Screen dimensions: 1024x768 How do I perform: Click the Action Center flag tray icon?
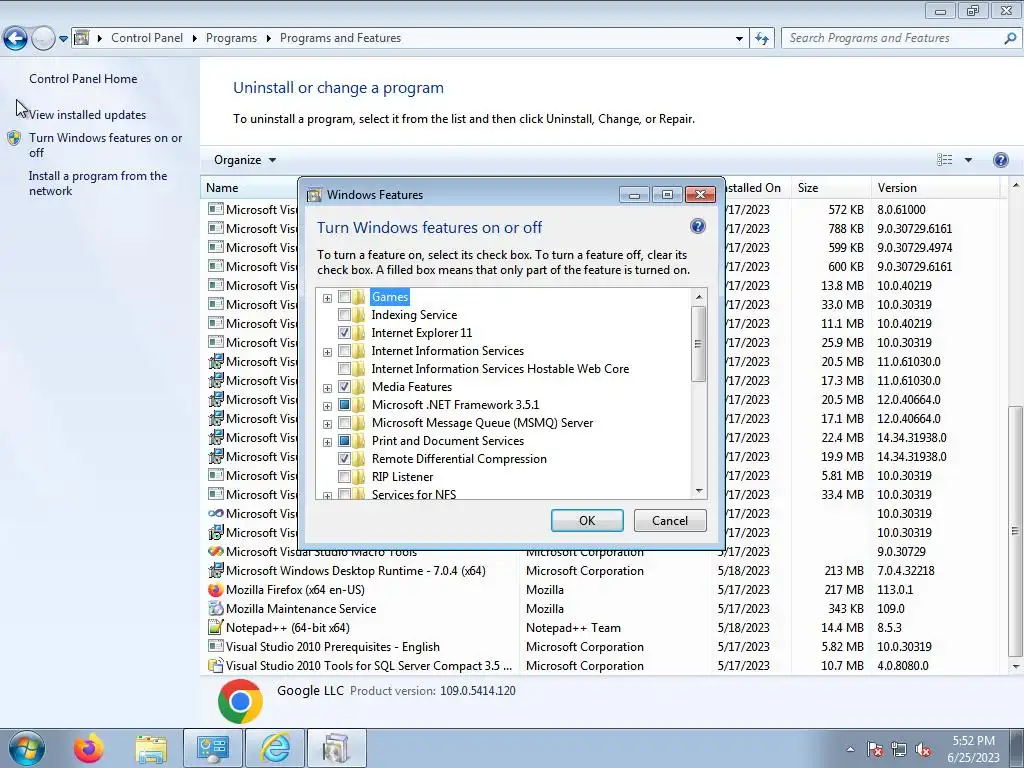coord(875,749)
